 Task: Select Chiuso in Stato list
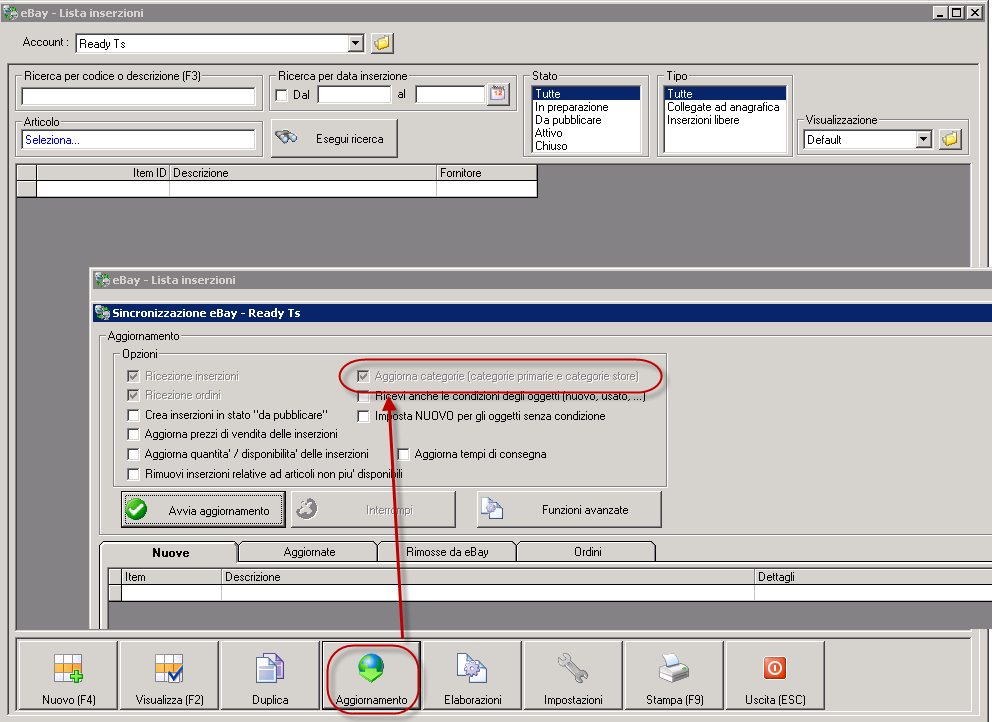coord(586,146)
